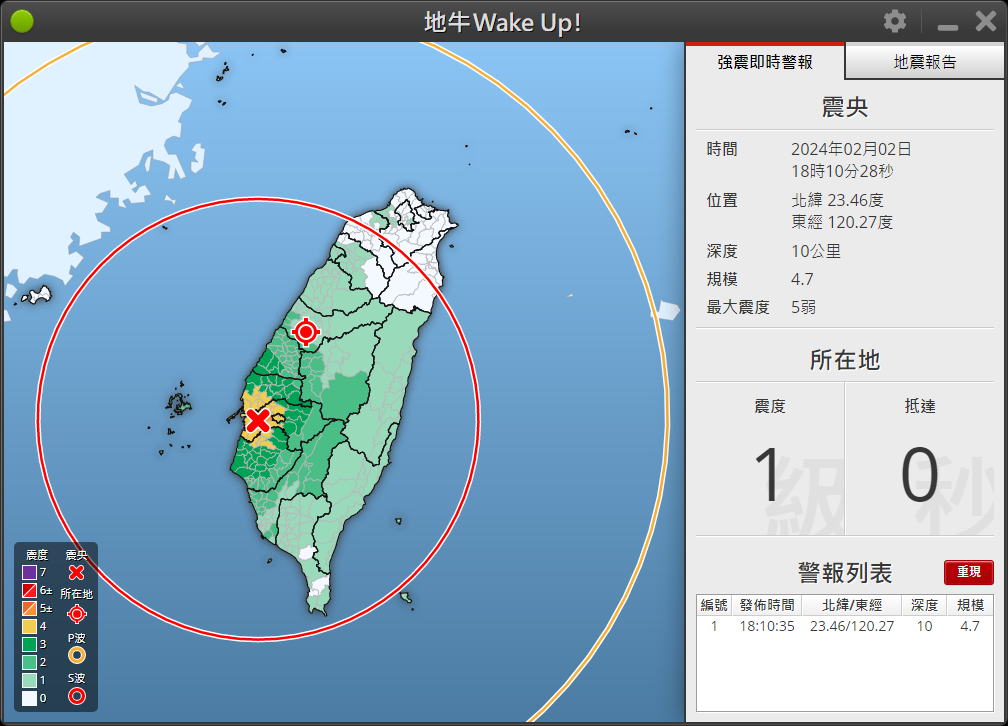Click the 規模 column header in alert list
This screenshot has width=1008, height=726.
point(970,605)
